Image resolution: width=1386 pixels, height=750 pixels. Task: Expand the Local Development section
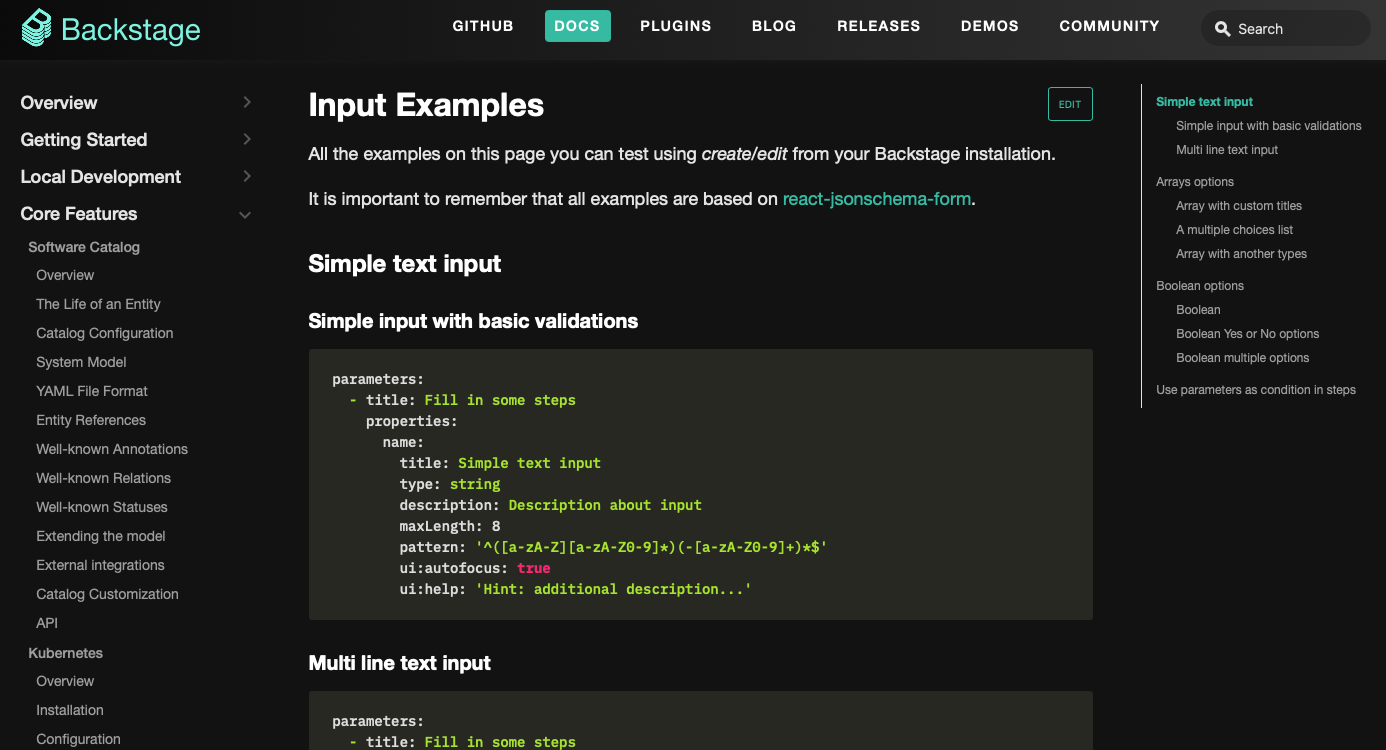pyautogui.click(x=247, y=176)
